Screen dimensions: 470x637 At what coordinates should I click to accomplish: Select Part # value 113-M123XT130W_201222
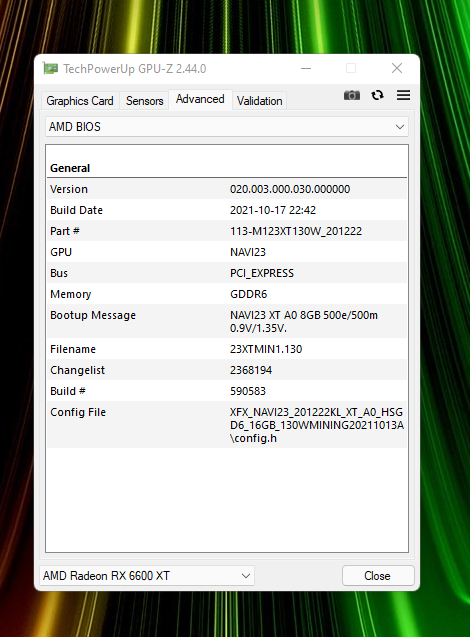296,231
